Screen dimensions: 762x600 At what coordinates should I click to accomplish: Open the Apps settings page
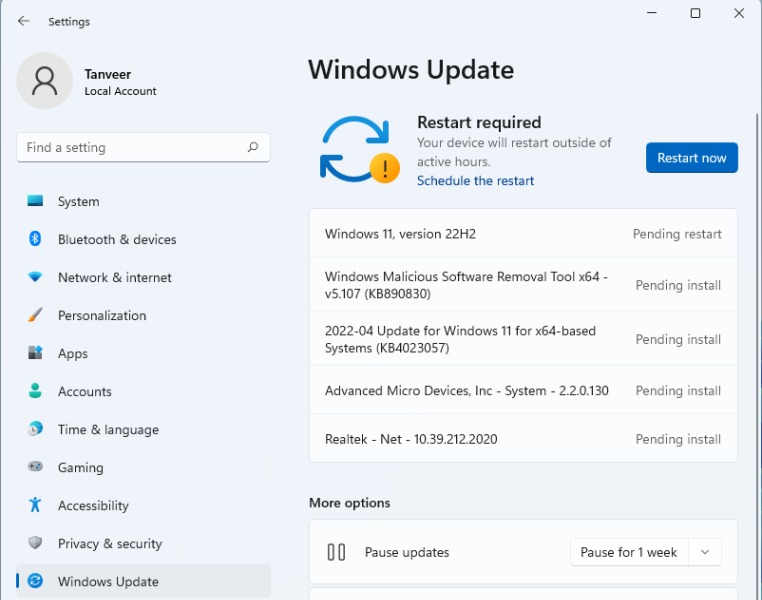pyautogui.click(x=143, y=353)
